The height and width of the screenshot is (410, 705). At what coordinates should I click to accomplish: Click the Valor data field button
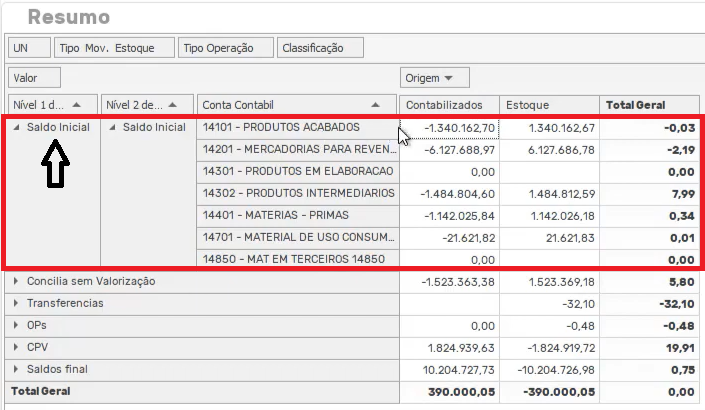[x=33, y=77]
